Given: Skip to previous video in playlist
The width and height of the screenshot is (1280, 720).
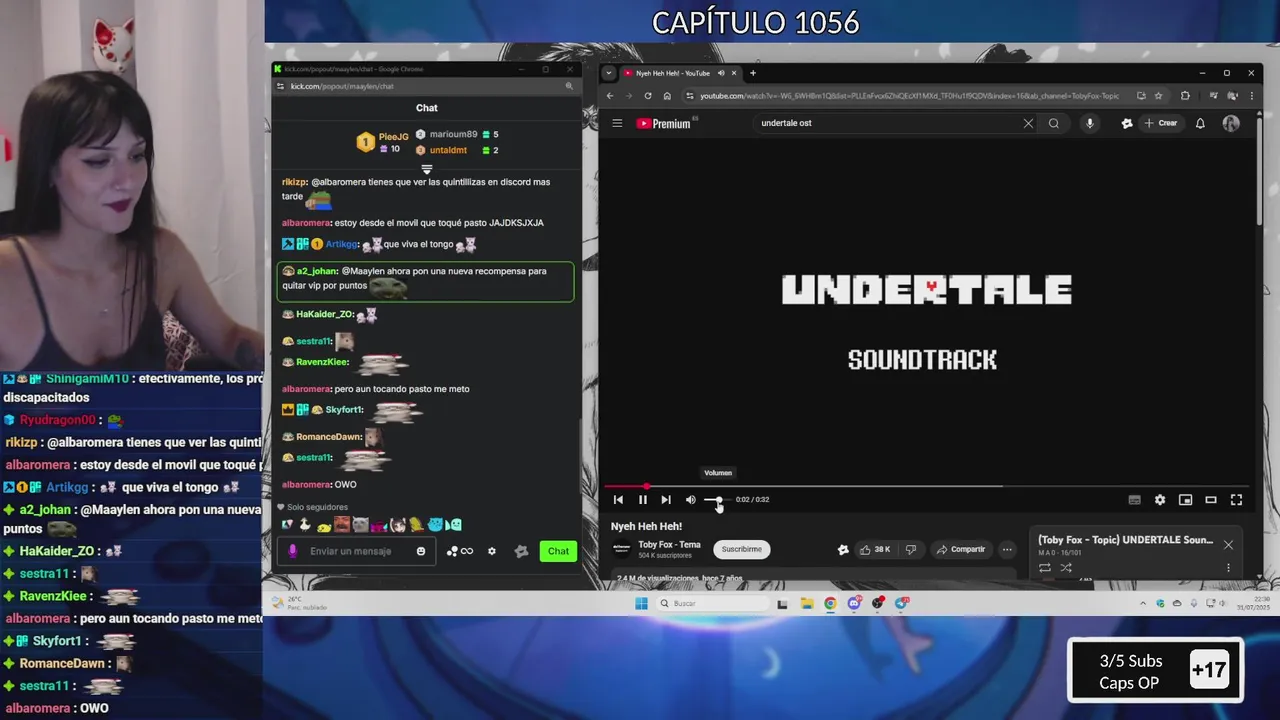Looking at the screenshot, I should coord(618,500).
